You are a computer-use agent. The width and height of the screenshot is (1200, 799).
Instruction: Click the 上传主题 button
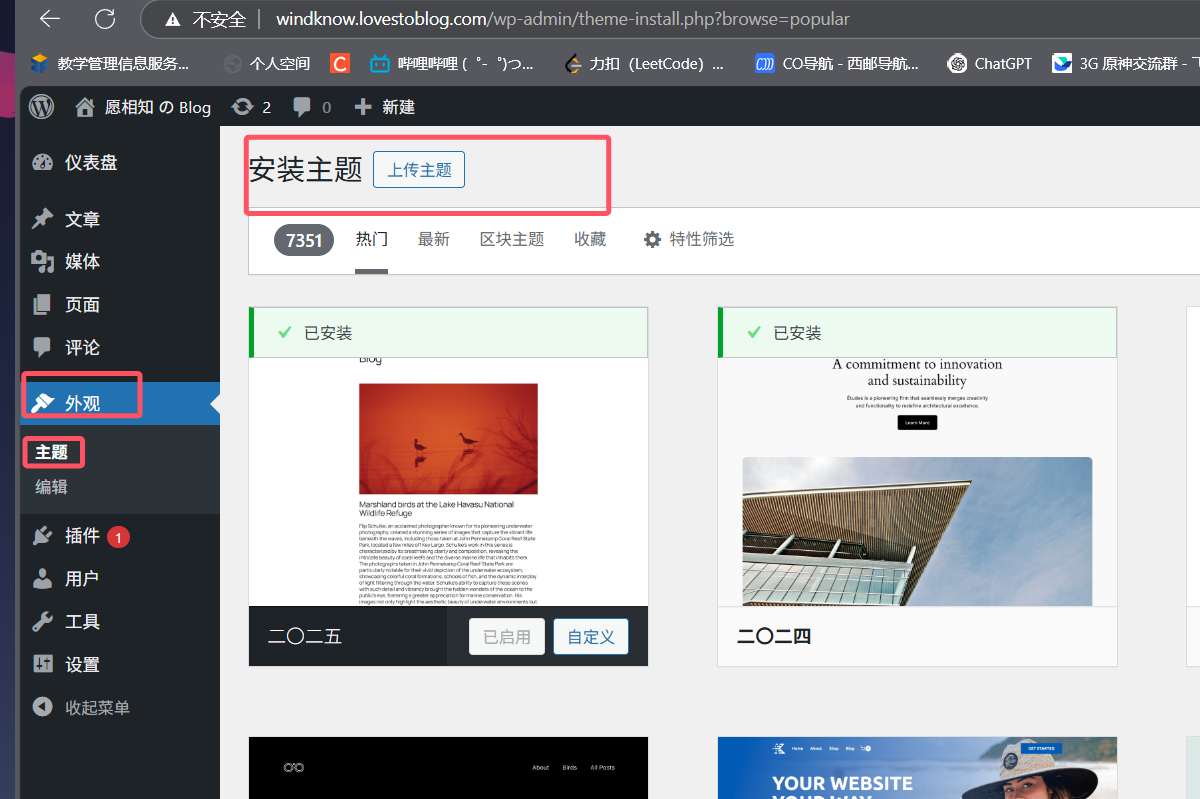coord(419,170)
